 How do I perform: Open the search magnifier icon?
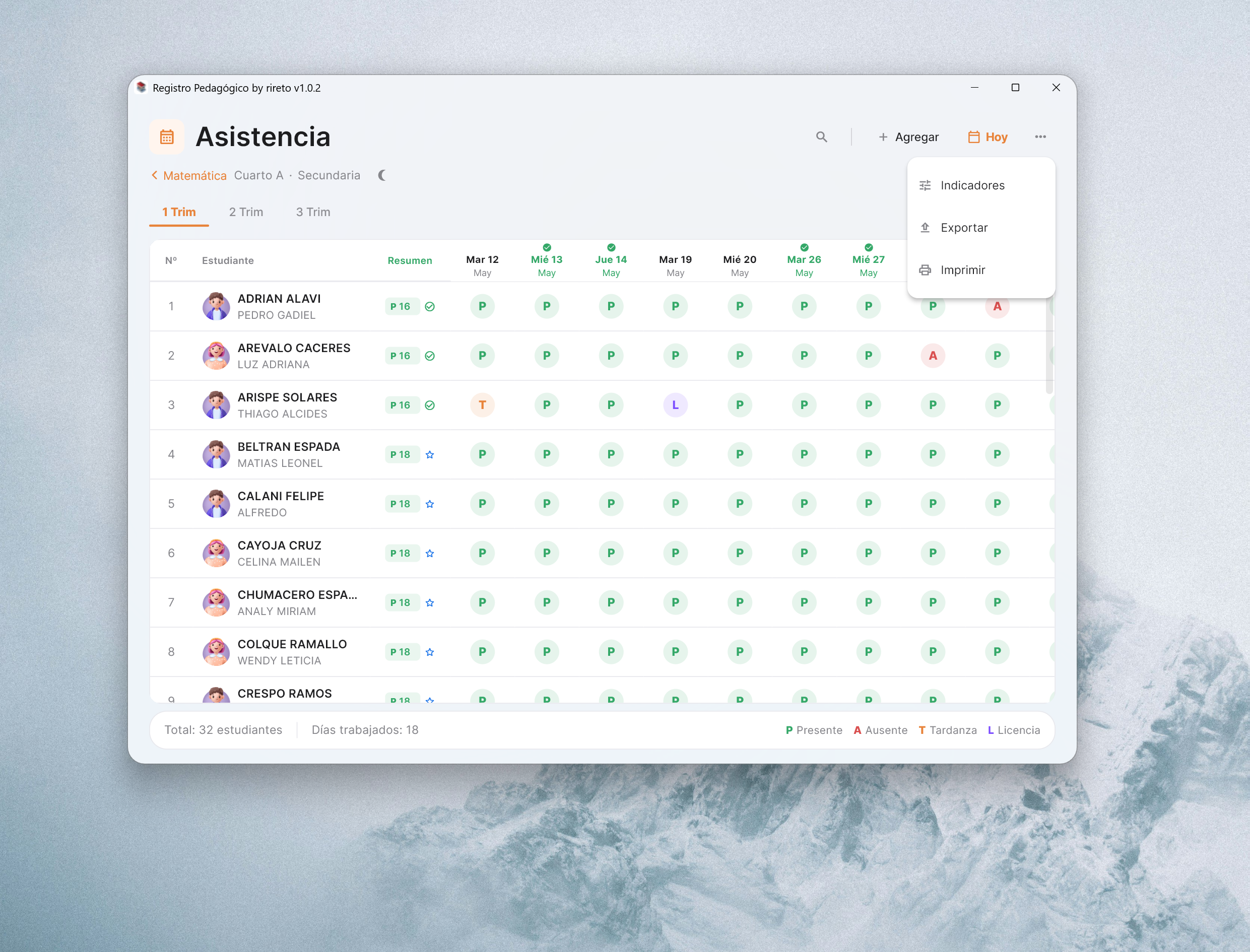point(821,137)
